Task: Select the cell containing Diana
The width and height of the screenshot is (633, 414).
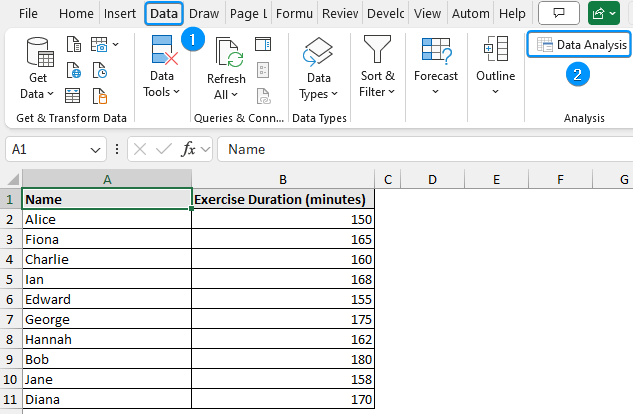Action: tap(107, 399)
